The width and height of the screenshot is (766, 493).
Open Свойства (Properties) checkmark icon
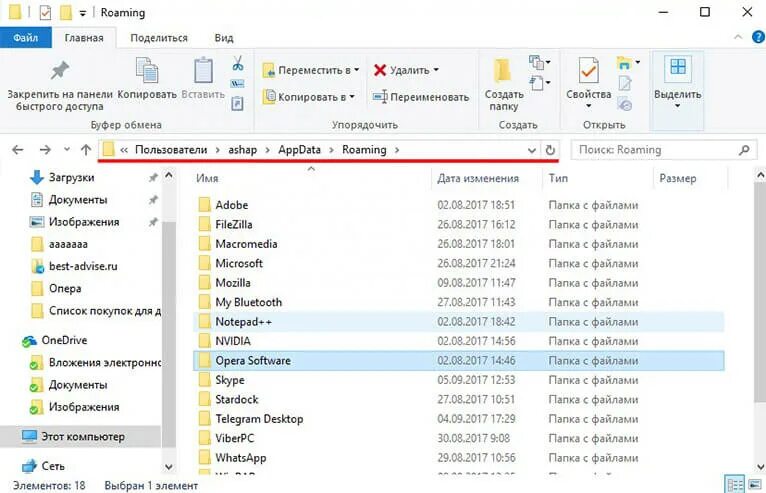tap(589, 71)
